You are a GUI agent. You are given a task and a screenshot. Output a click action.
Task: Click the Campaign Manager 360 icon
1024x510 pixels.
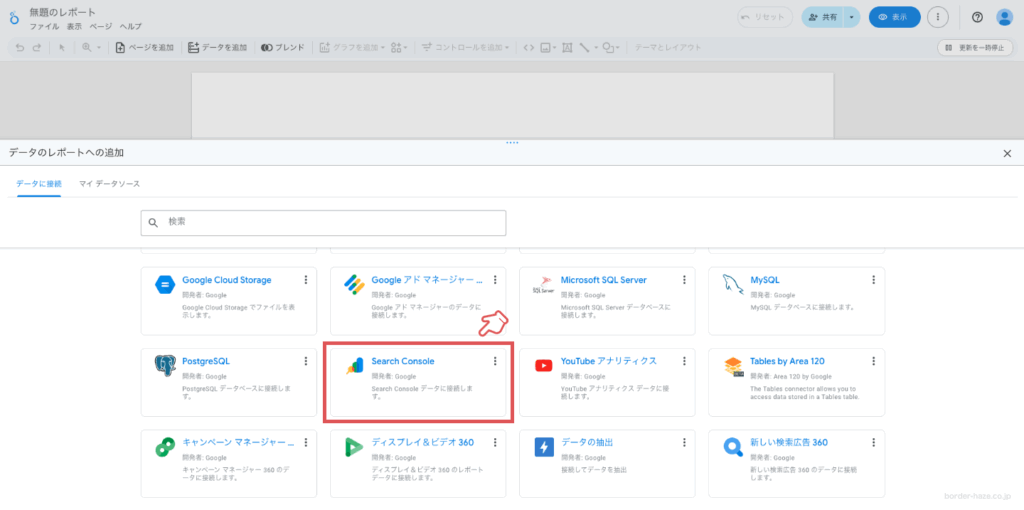(x=164, y=447)
